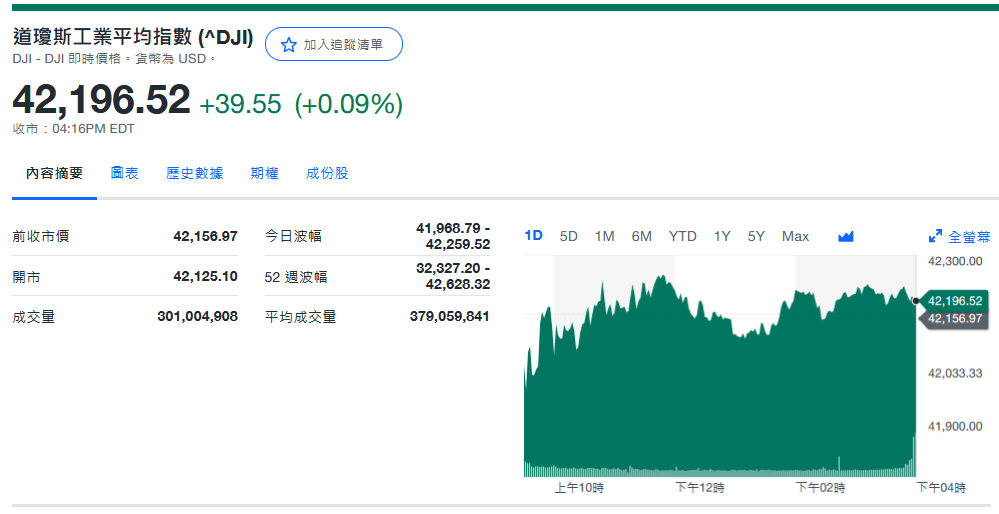Image resolution: width=999 pixels, height=514 pixels.
Task: Open the 圖表 tab
Action: (125, 173)
